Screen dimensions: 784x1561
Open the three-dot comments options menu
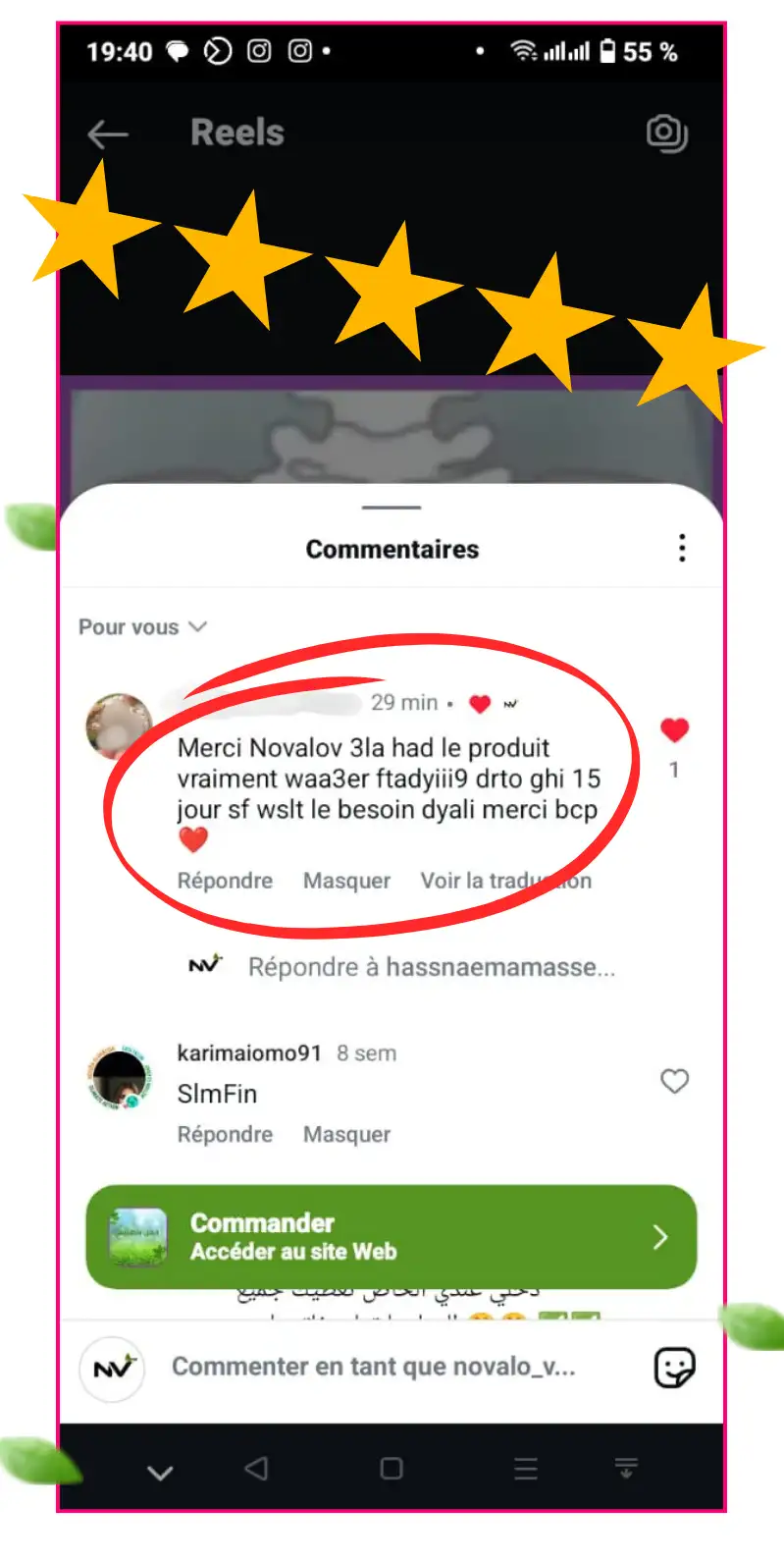pyautogui.click(x=682, y=548)
